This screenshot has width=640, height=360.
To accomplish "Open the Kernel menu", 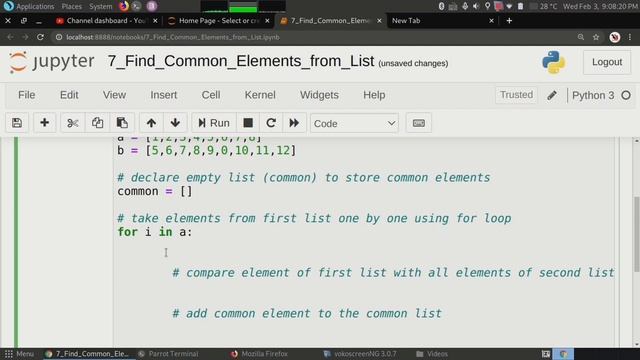I will (x=260, y=95).
